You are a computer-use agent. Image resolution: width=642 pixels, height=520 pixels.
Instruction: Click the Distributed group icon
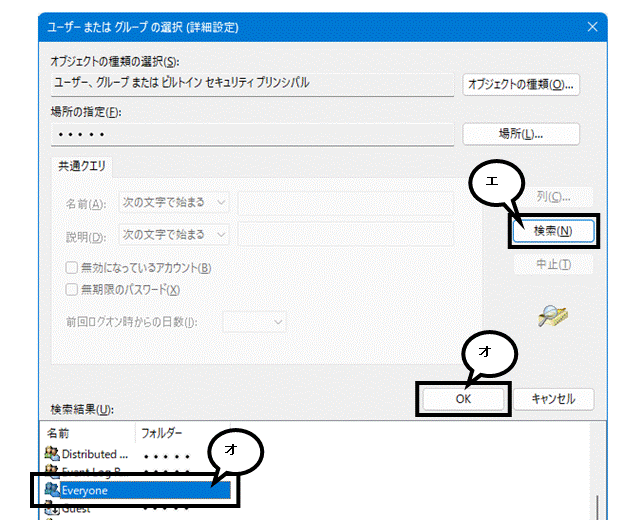pyautogui.click(x=52, y=454)
